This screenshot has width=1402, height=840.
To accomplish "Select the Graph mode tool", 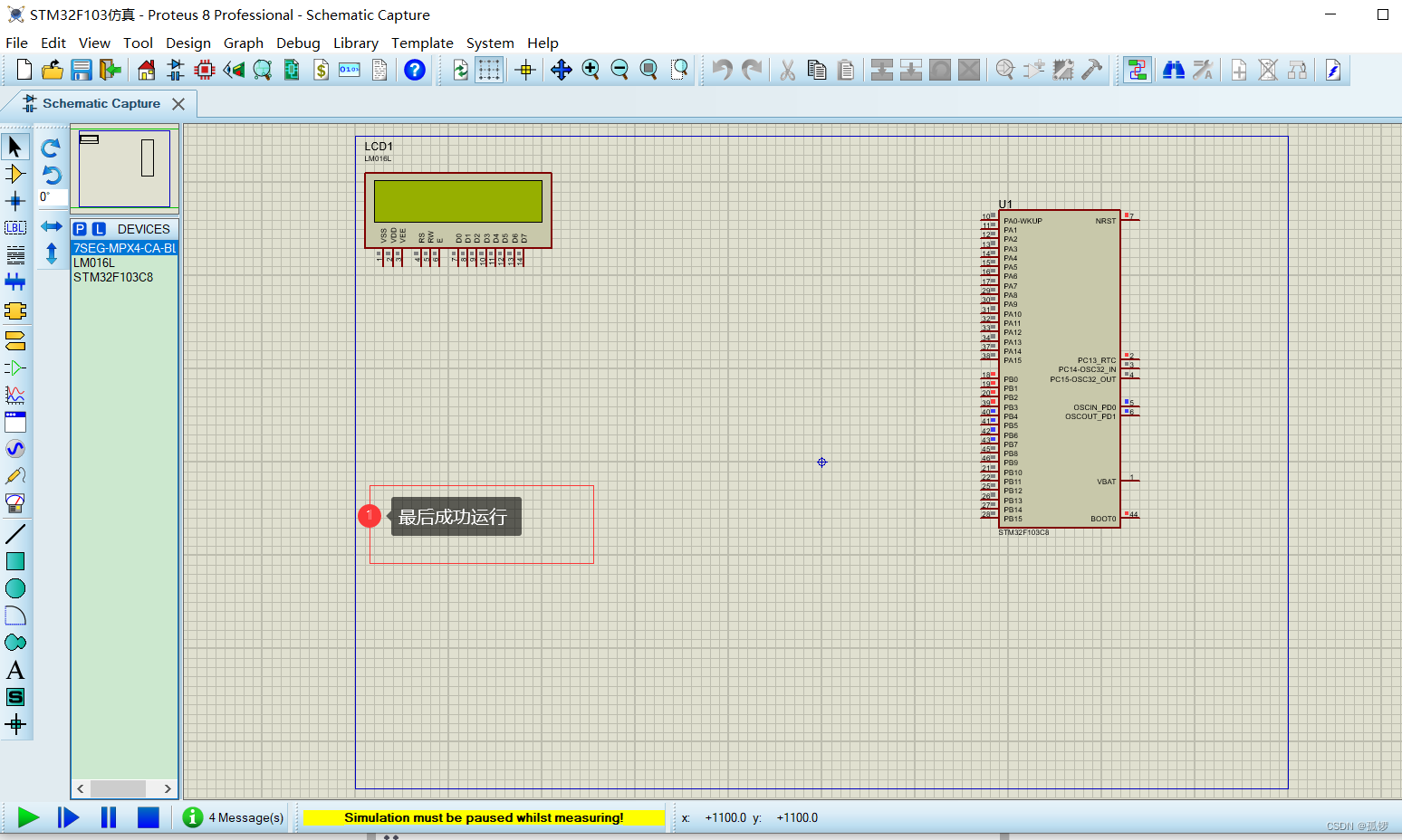I will coord(14,395).
